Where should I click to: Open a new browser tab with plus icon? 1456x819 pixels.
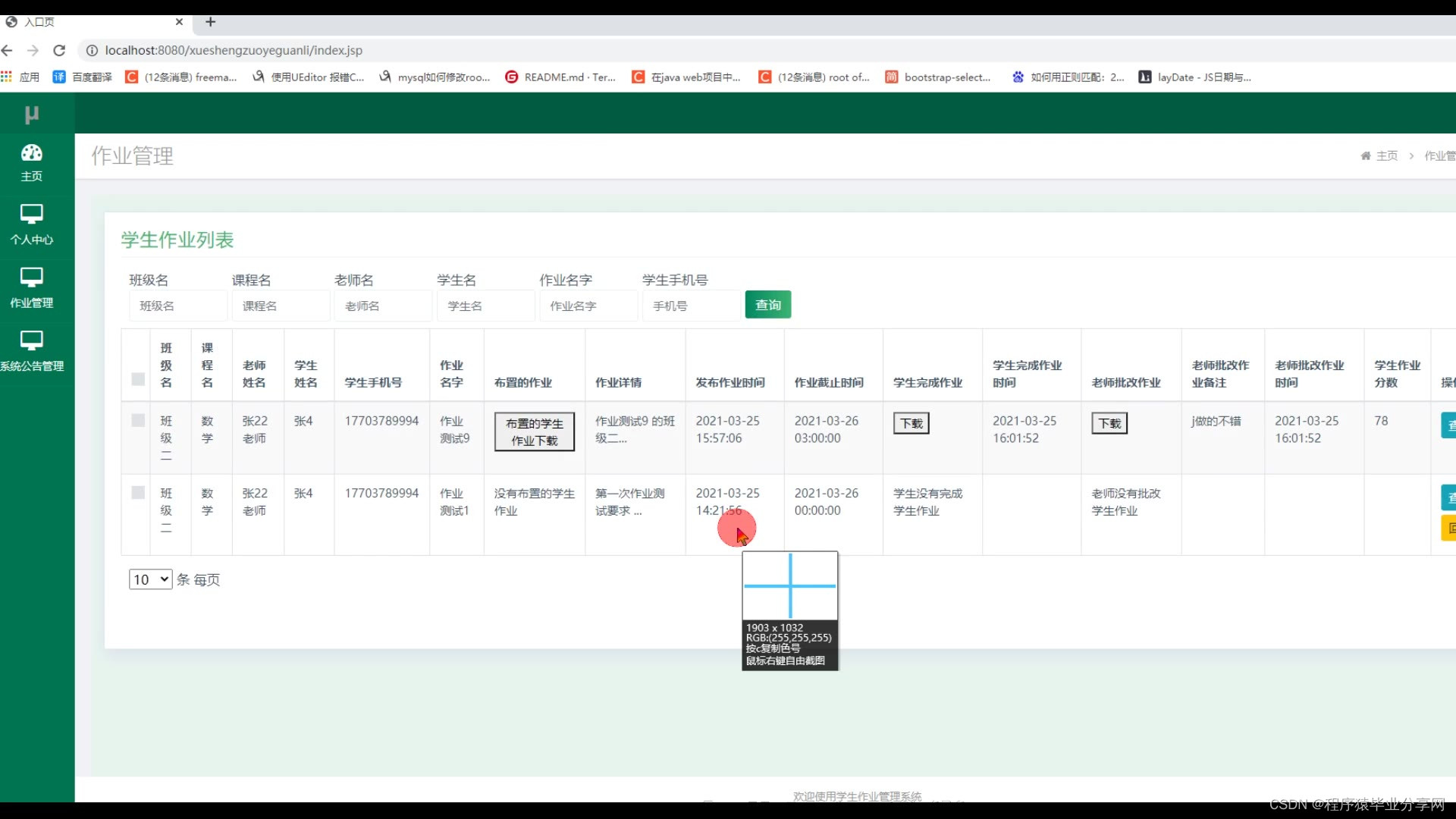[211, 22]
